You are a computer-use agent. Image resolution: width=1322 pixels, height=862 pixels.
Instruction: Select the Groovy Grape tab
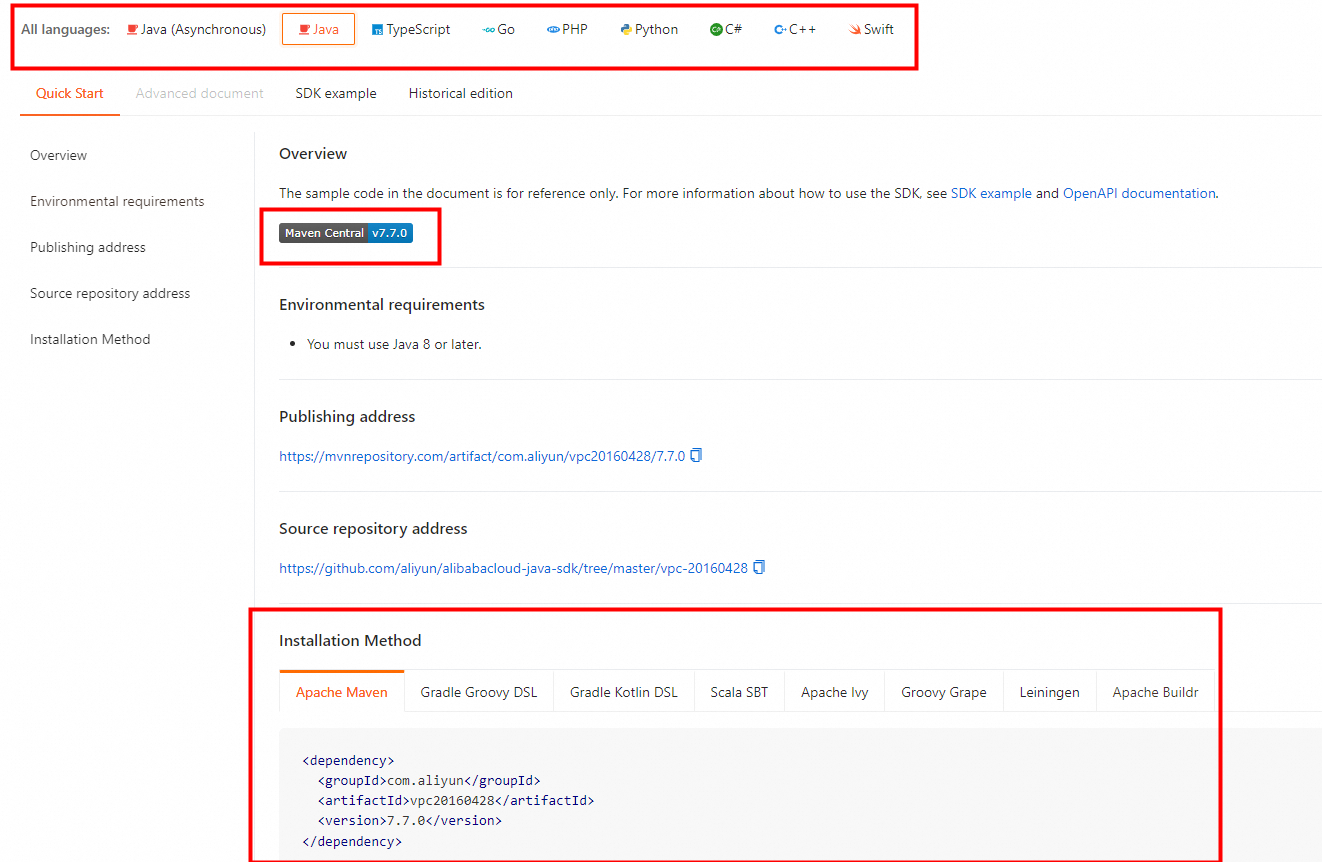point(944,692)
